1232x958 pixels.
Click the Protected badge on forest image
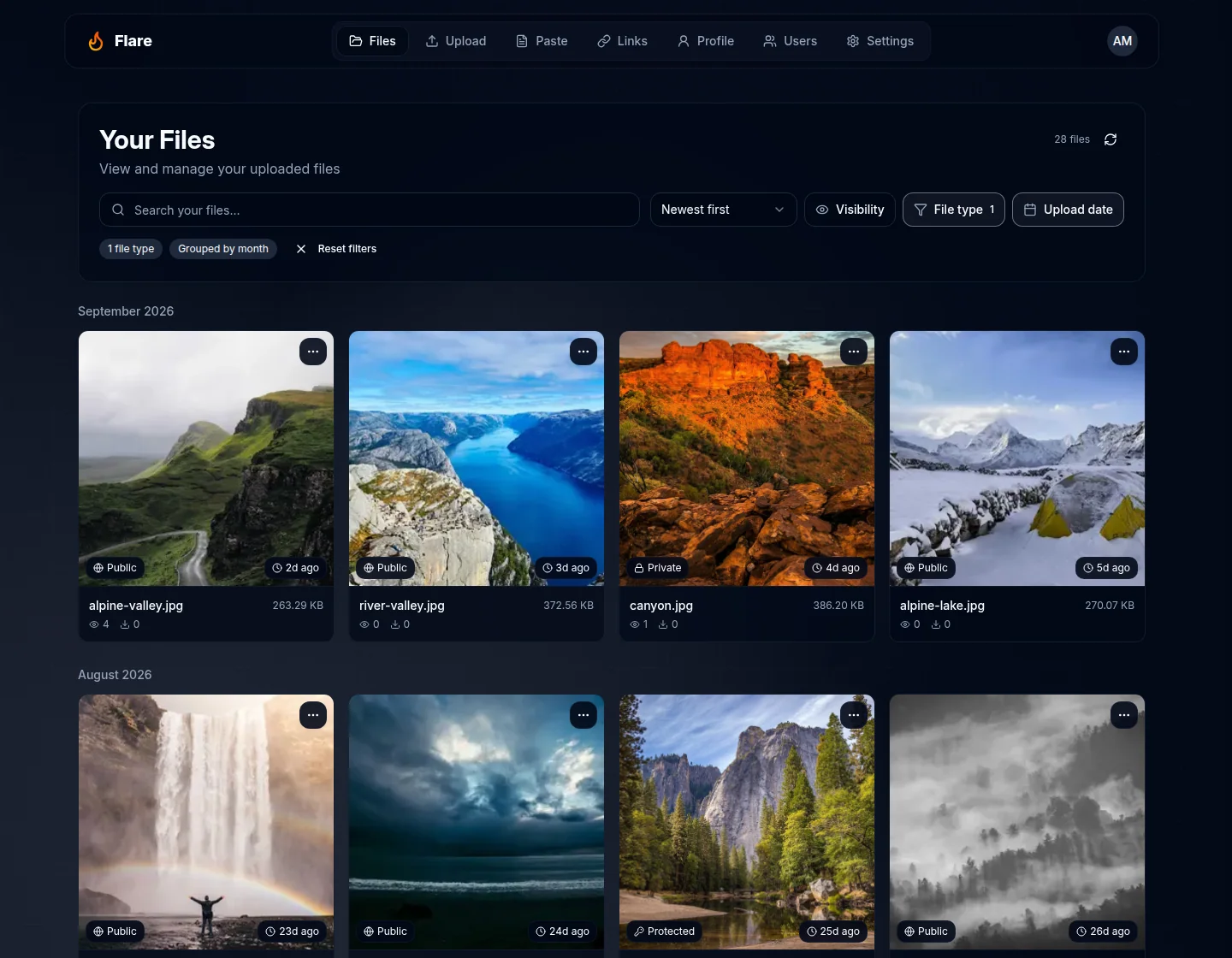point(665,931)
